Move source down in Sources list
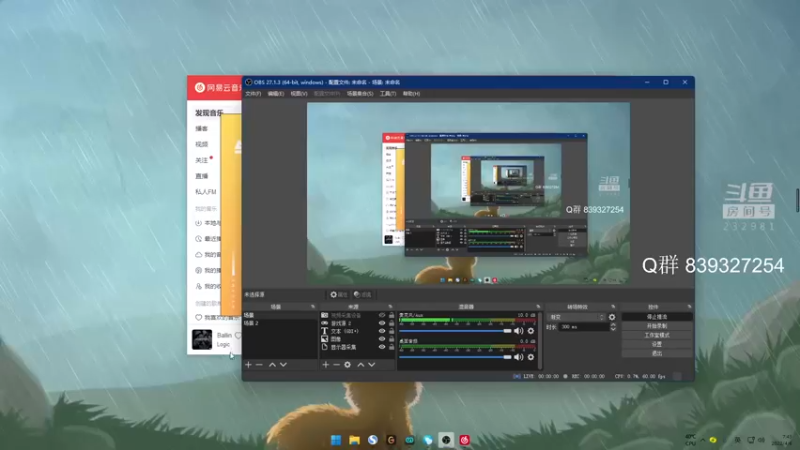 point(371,365)
